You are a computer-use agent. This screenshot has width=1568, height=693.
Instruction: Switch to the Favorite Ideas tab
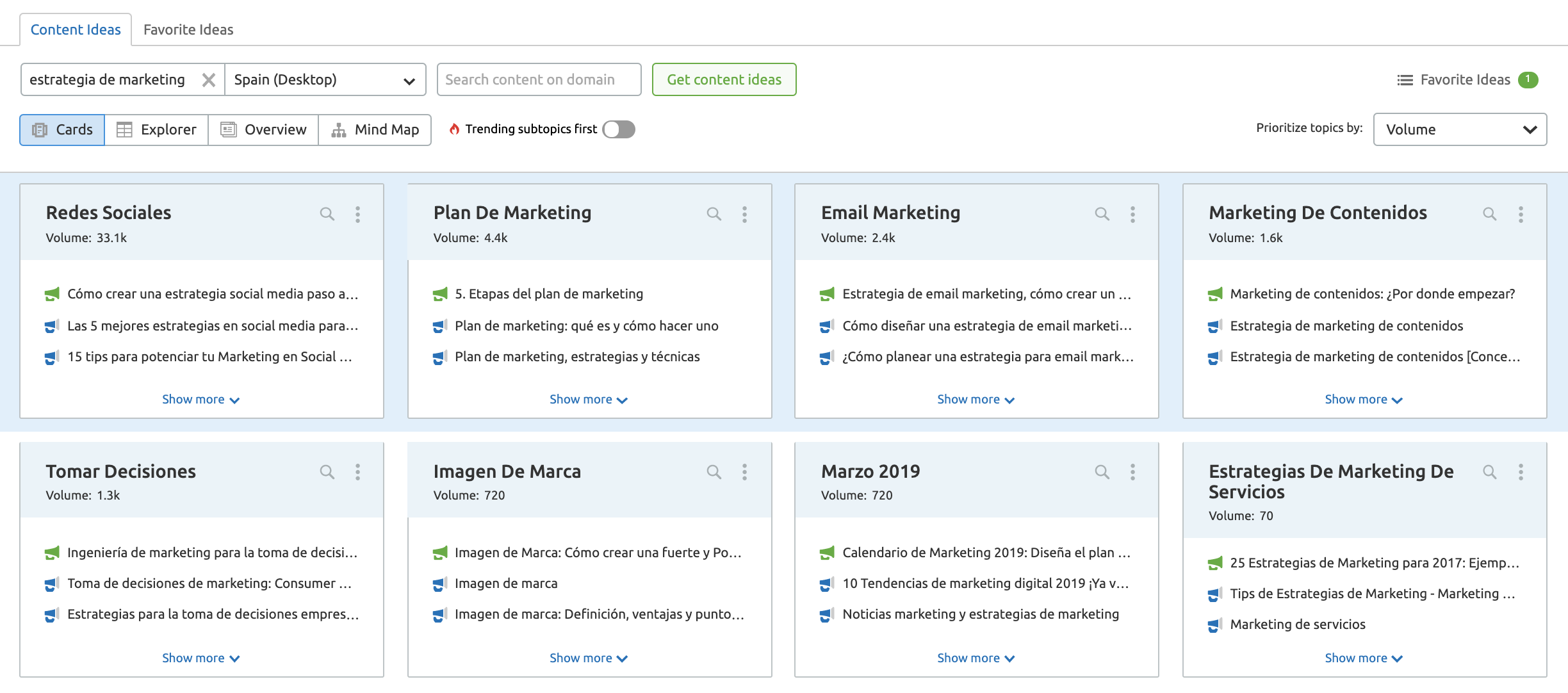188,29
